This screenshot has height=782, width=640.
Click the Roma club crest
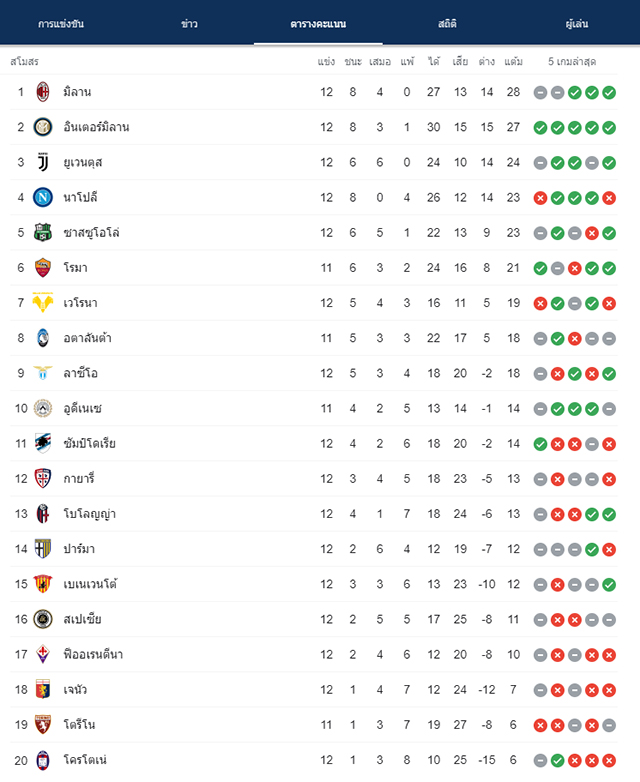point(43,268)
